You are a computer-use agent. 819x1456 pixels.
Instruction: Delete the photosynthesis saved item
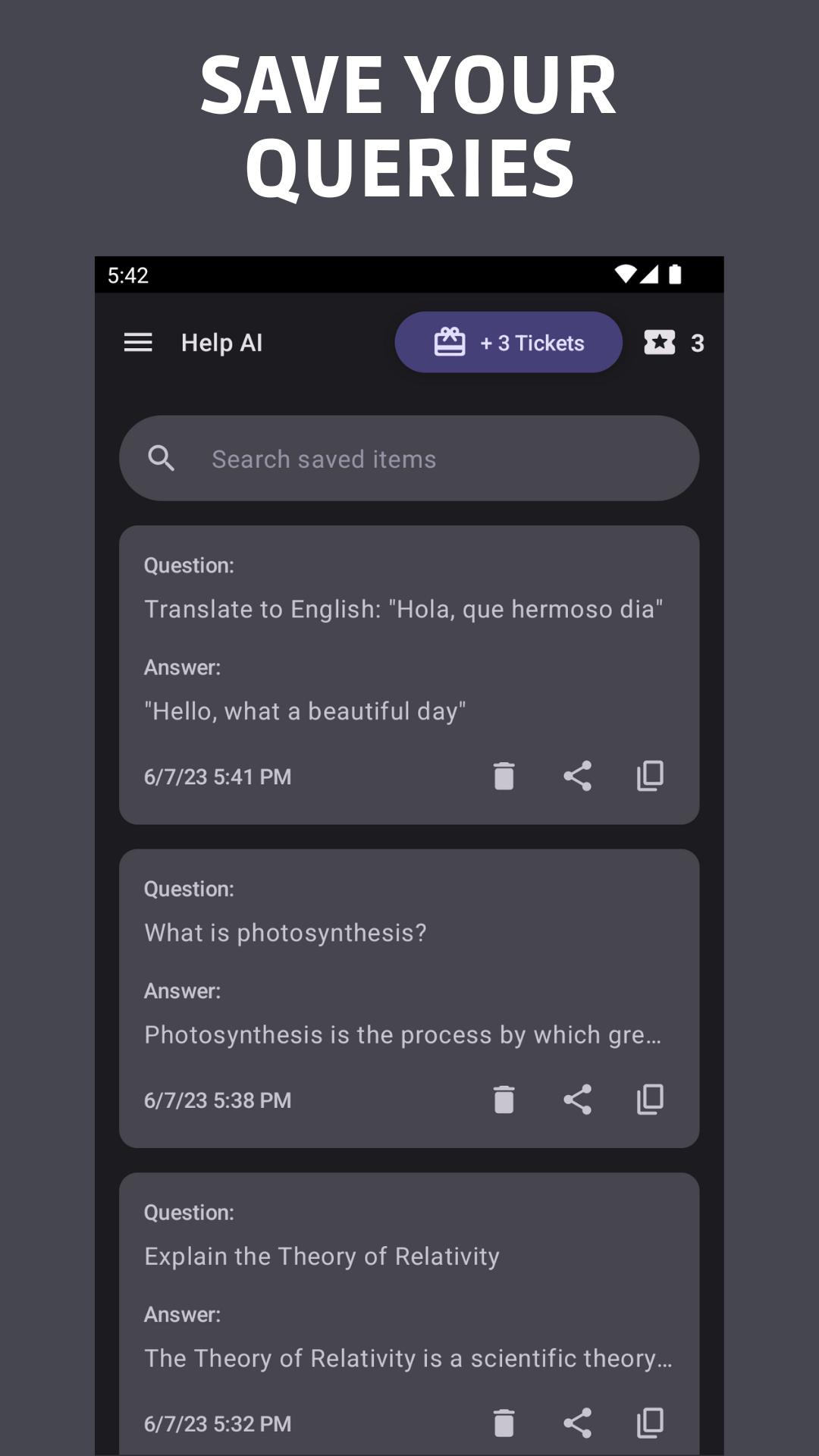coord(504,1100)
